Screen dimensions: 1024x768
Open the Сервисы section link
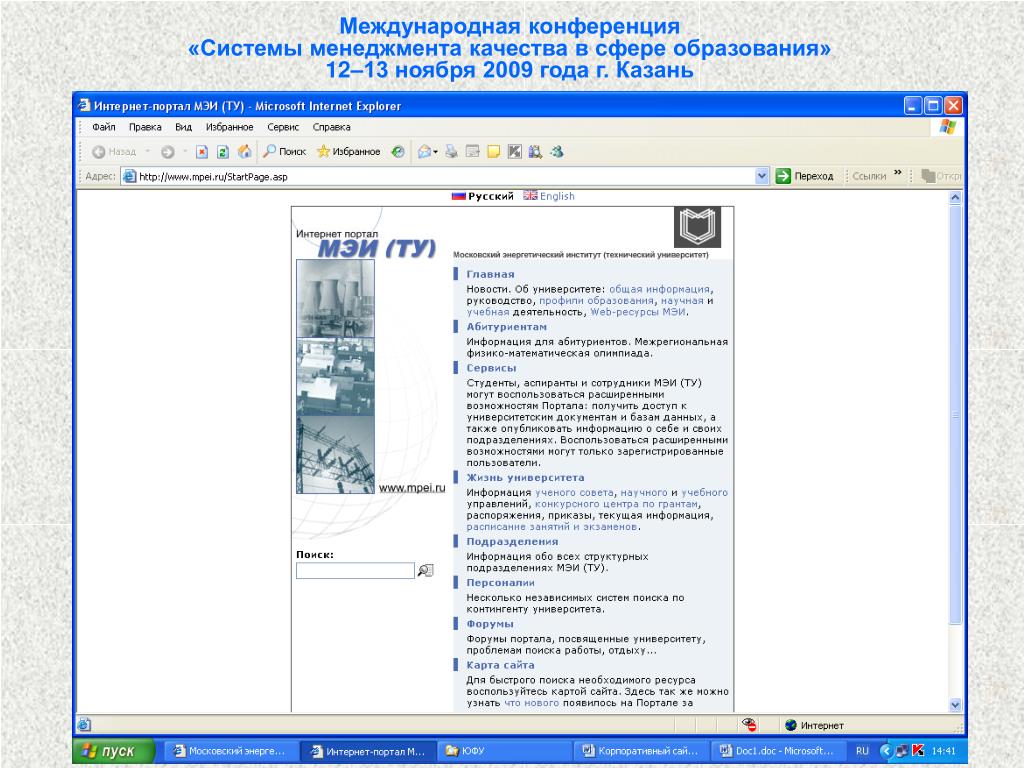(x=491, y=368)
